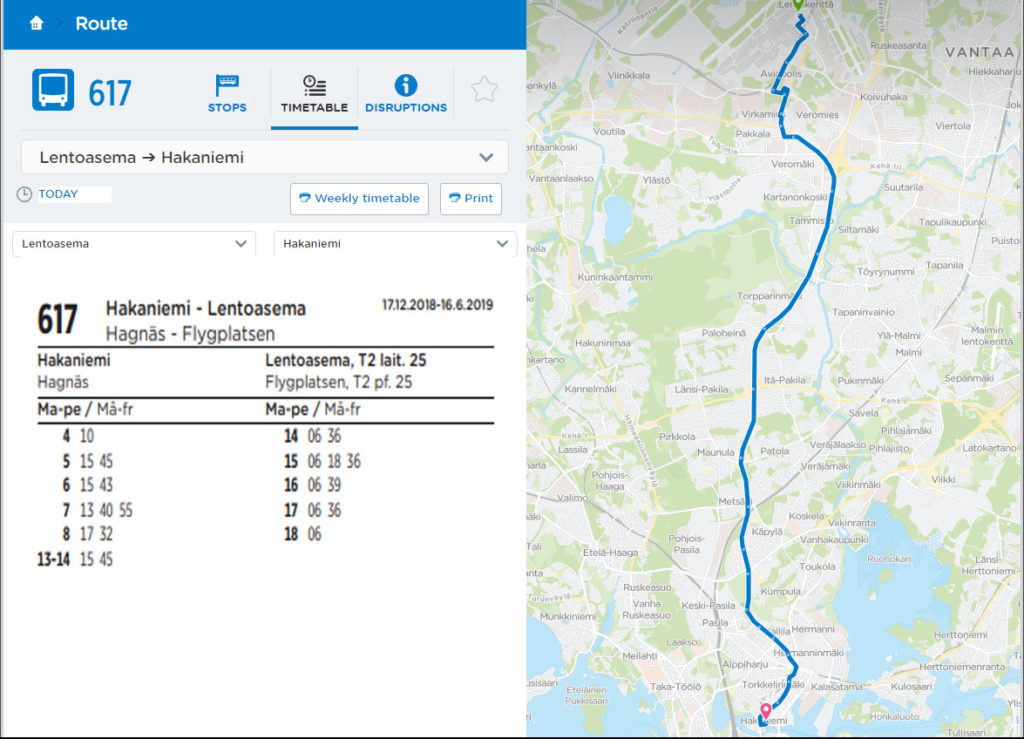Click the Kalasatama label on map
The height and width of the screenshot is (739, 1024).
tap(837, 687)
